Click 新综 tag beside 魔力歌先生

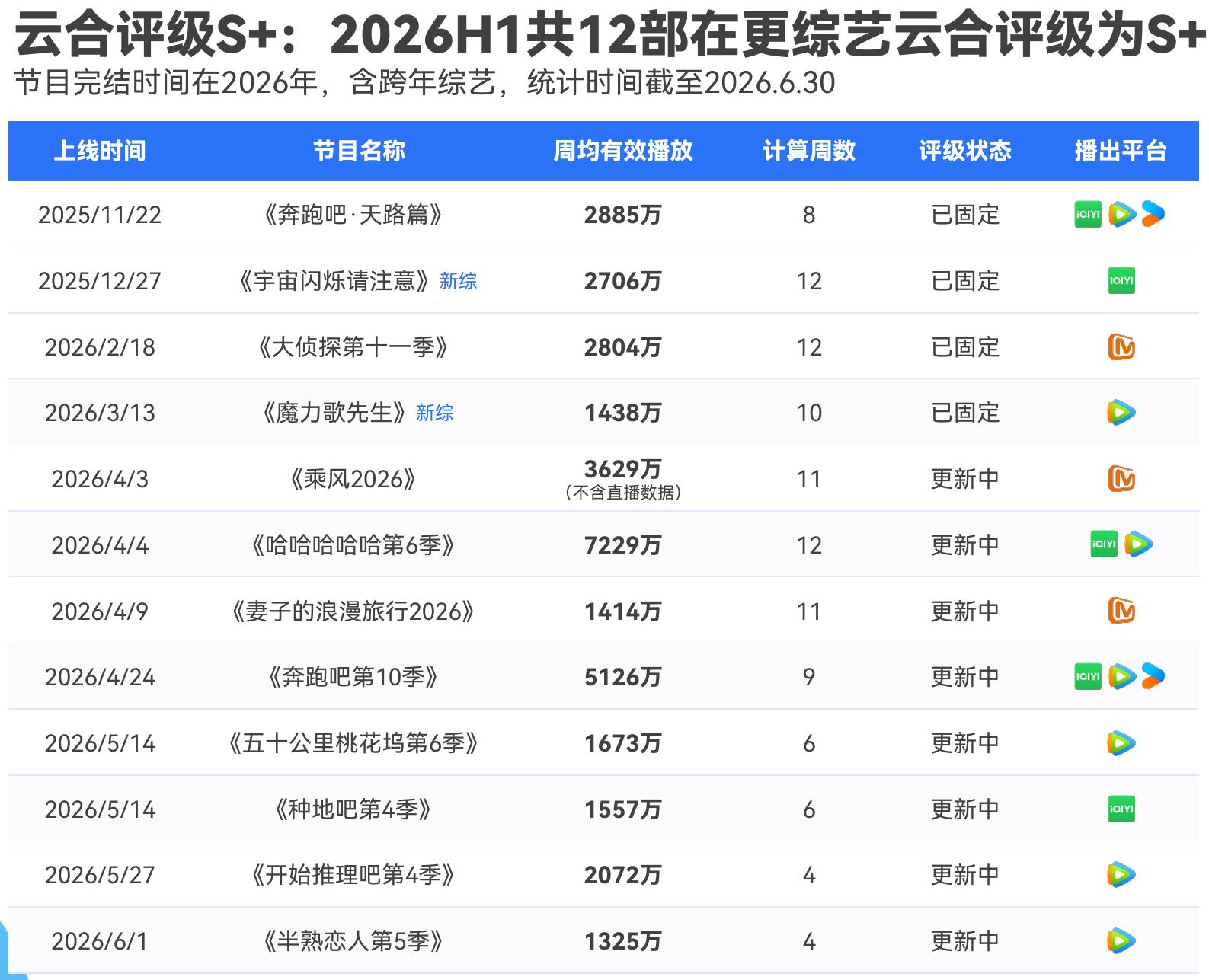click(434, 413)
